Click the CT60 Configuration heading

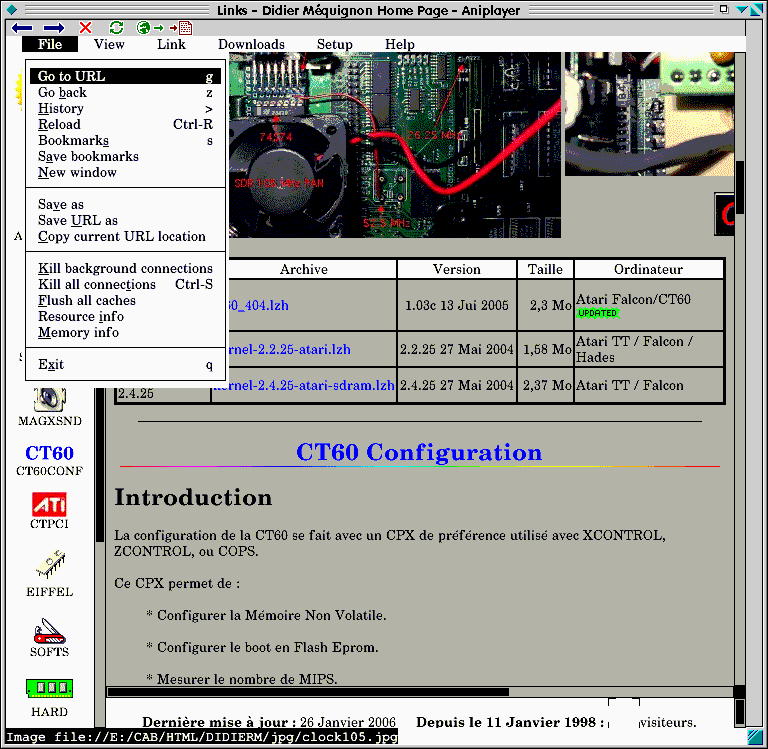419,452
